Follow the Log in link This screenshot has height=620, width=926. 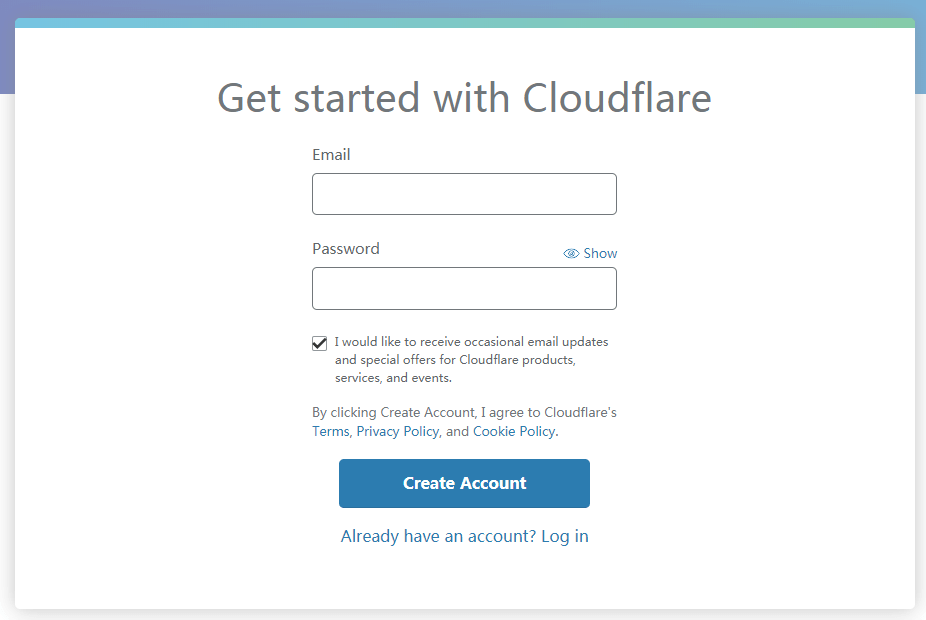pos(565,537)
